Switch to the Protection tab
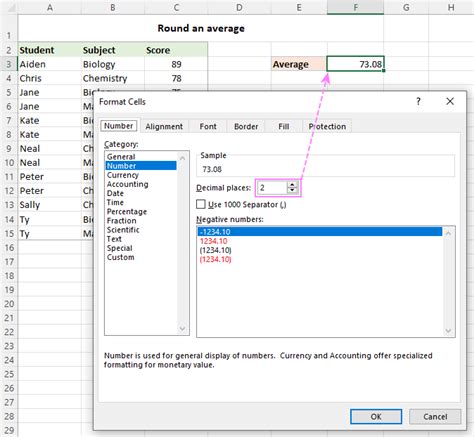 [327, 126]
